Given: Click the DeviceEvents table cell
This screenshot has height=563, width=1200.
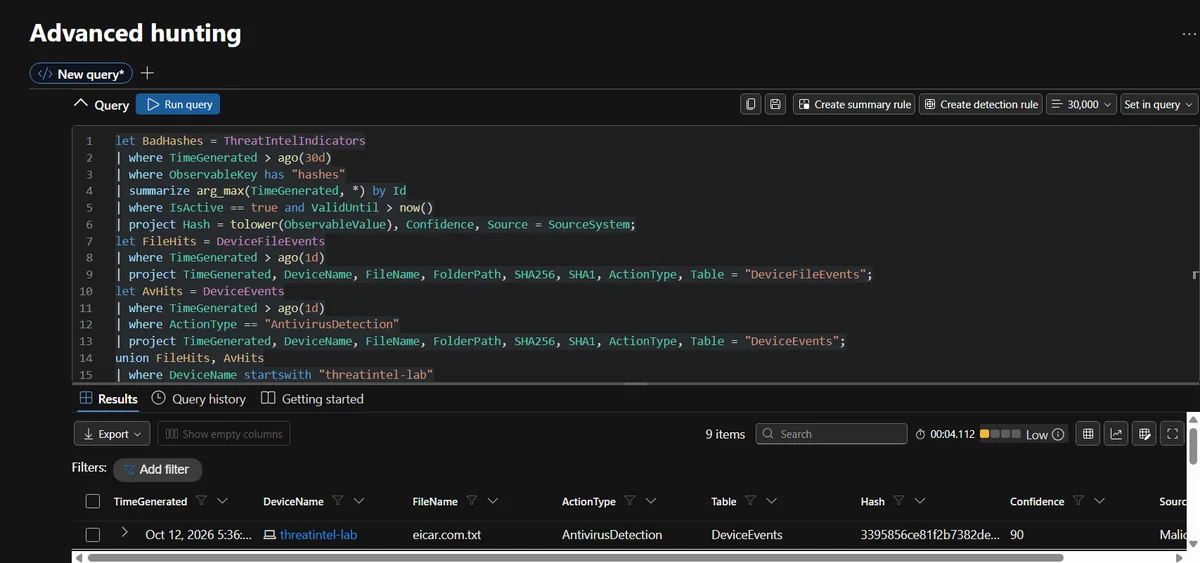Looking at the screenshot, I should [x=747, y=535].
